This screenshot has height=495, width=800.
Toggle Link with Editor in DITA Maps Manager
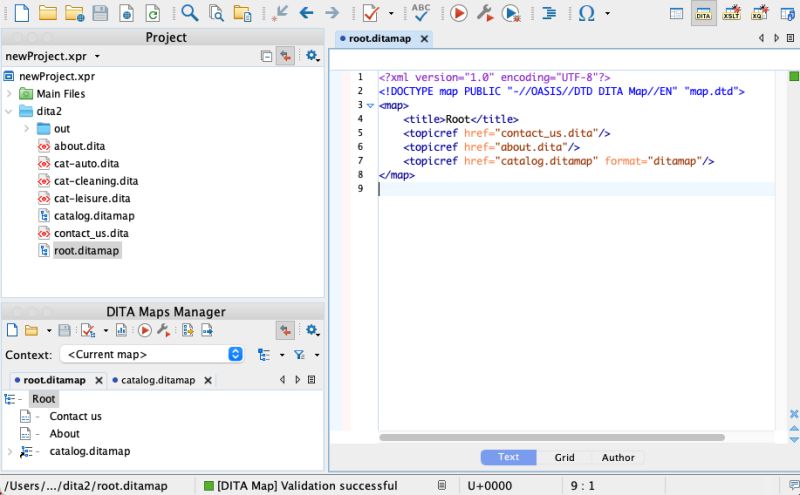coord(286,331)
